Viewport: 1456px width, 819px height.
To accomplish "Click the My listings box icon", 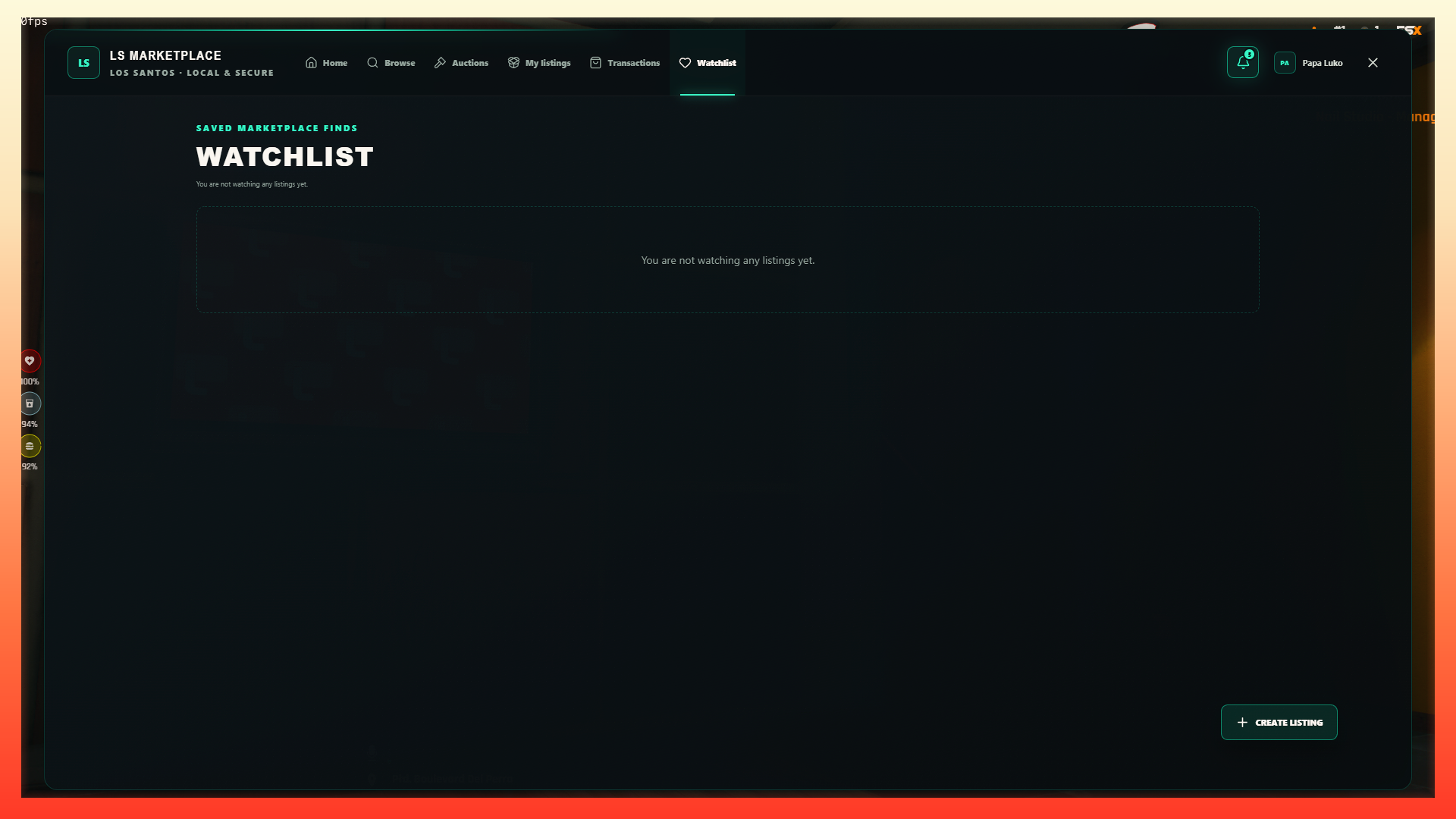I will (x=513, y=63).
